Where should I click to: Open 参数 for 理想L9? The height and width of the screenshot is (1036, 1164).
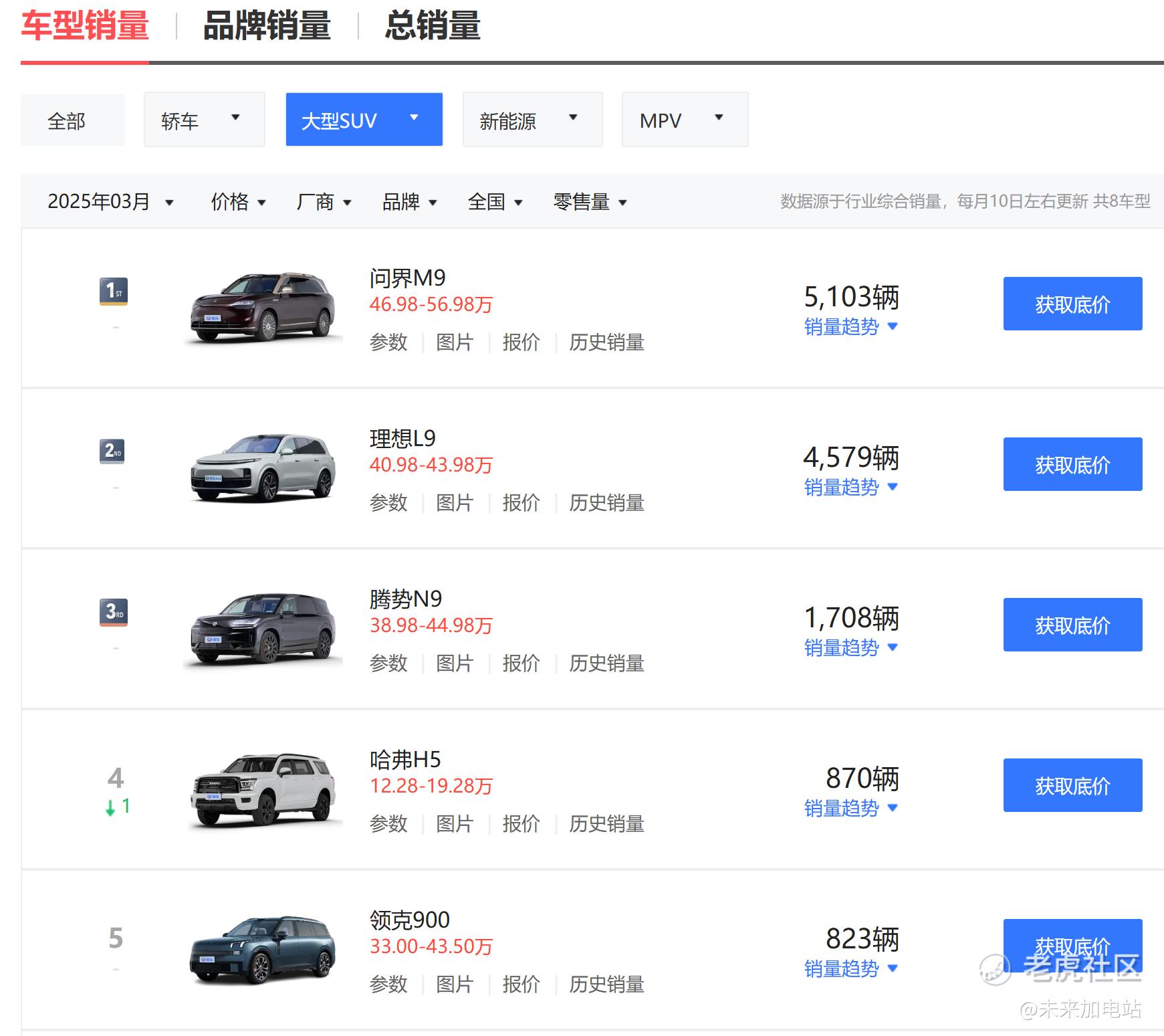pos(388,503)
